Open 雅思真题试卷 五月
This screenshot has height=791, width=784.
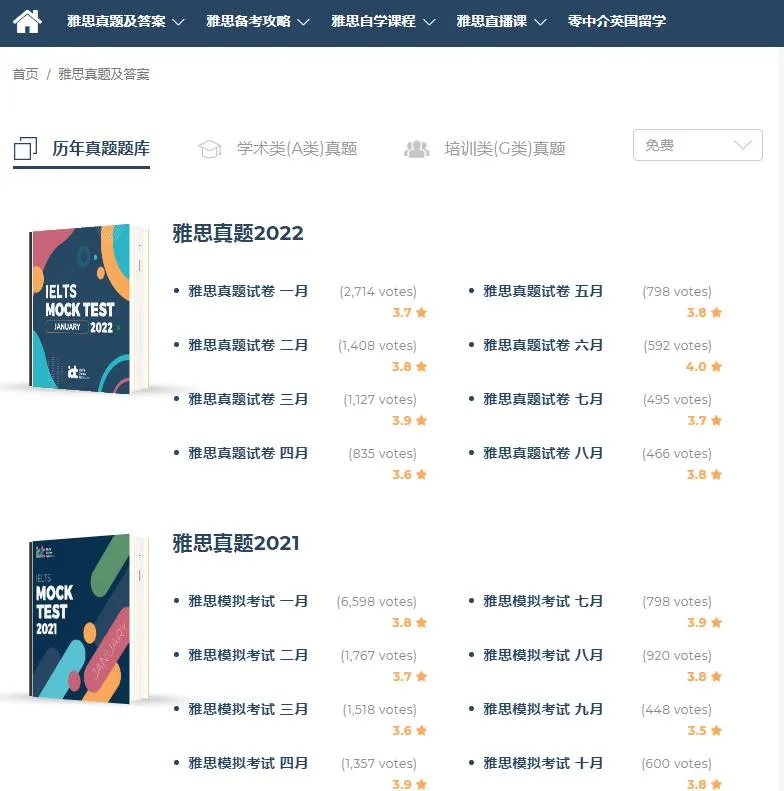[543, 291]
